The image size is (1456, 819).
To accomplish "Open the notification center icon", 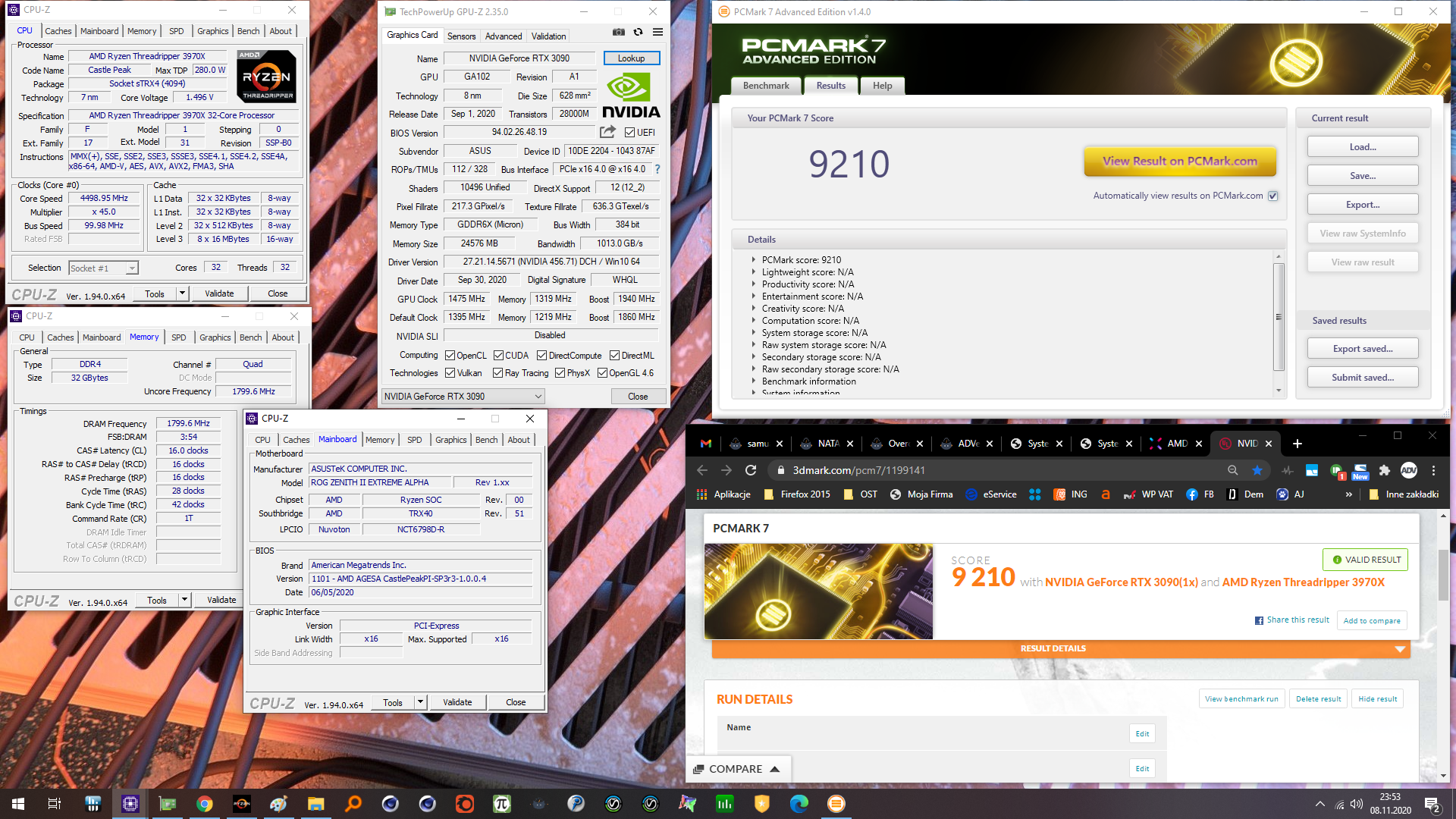I will coord(1432,805).
